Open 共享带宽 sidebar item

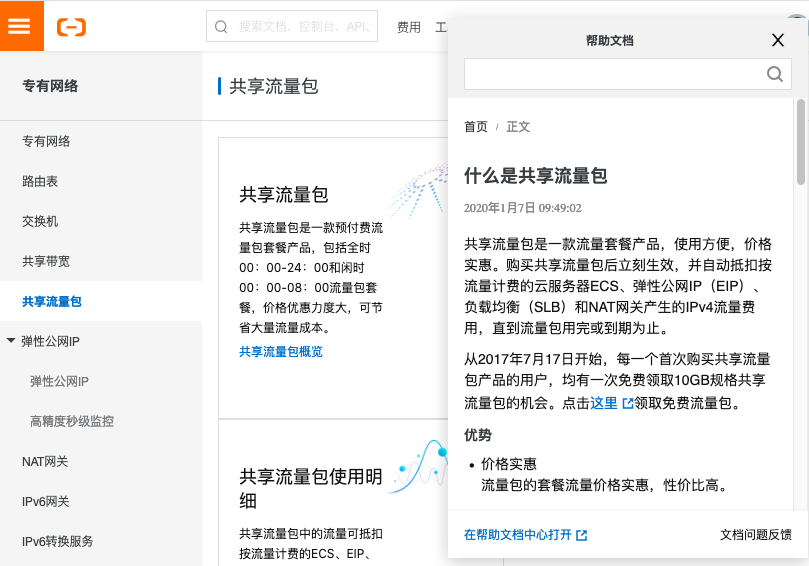pos(46,261)
